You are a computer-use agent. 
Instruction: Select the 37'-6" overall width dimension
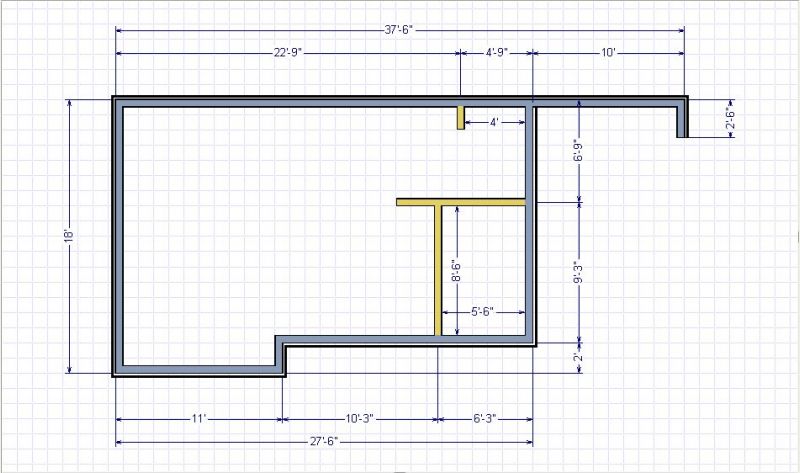pos(398,30)
